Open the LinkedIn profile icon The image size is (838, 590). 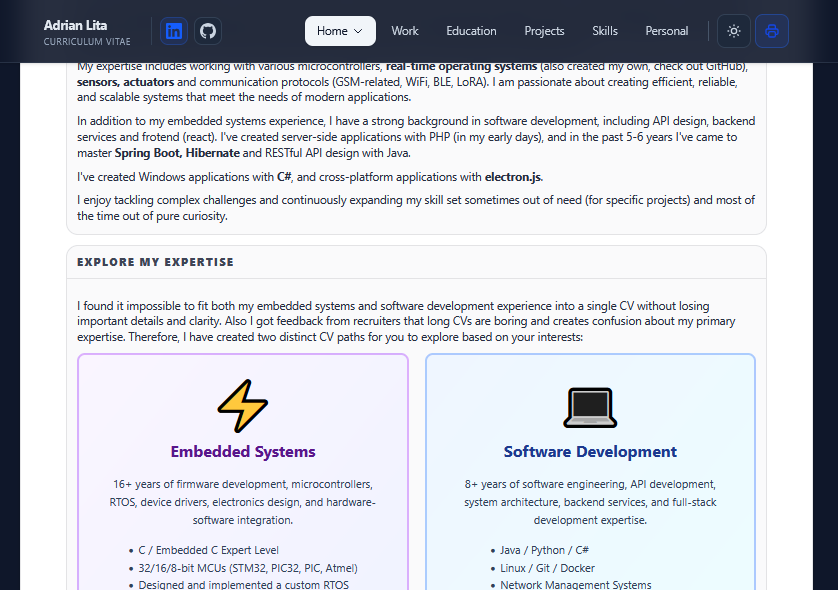pyautogui.click(x=174, y=31)
